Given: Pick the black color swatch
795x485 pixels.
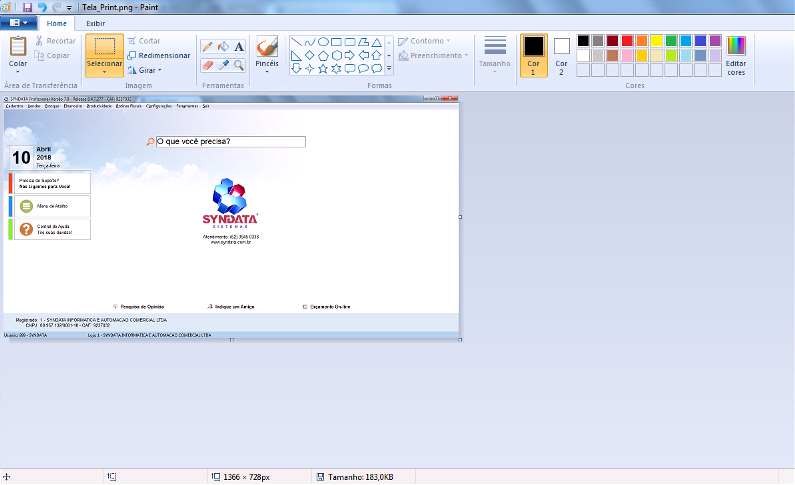Looking at the screenshot, I should [x=583, y=41].
